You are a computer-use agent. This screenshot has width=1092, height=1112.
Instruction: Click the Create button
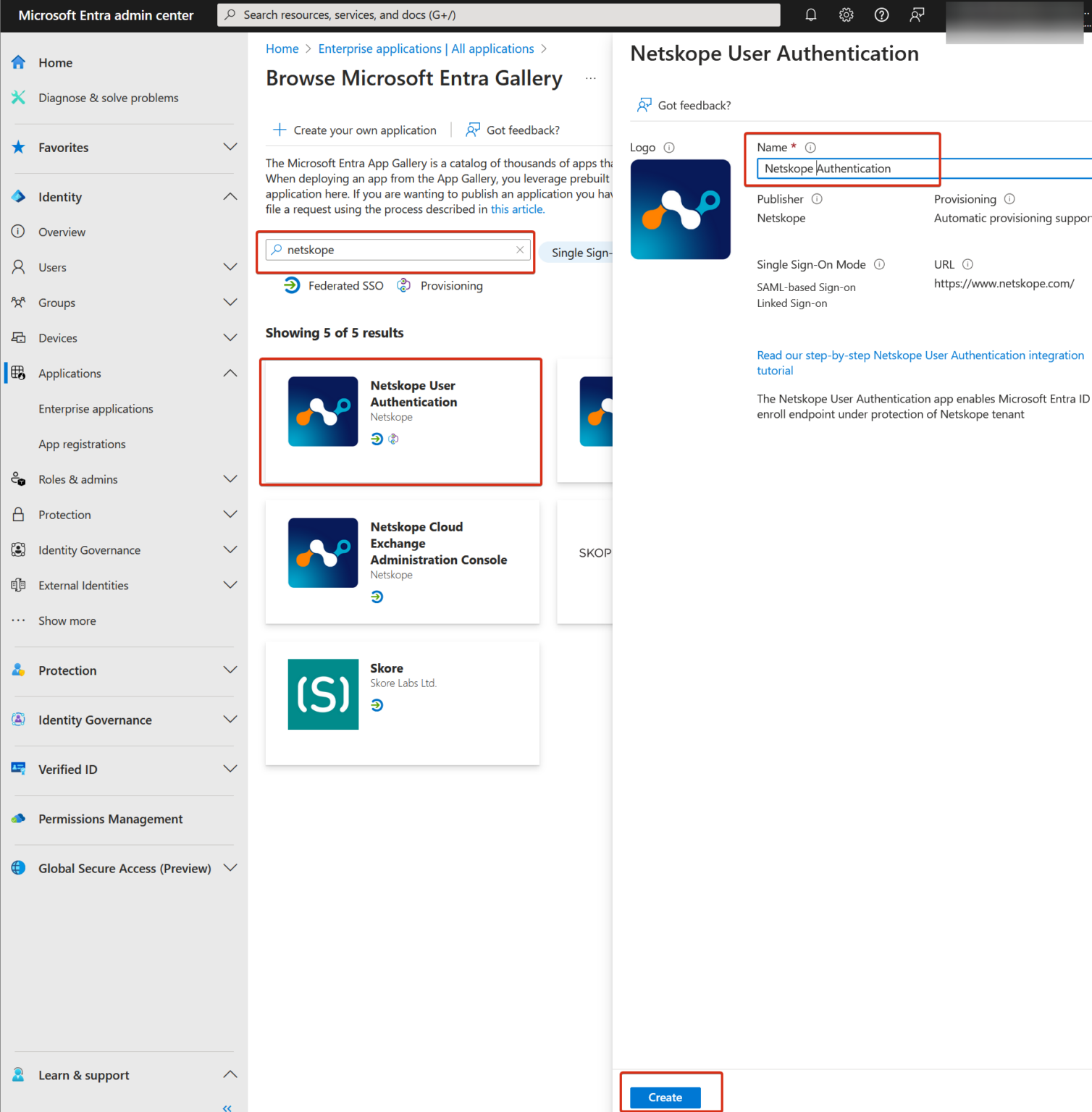[x=664, y=1097]
